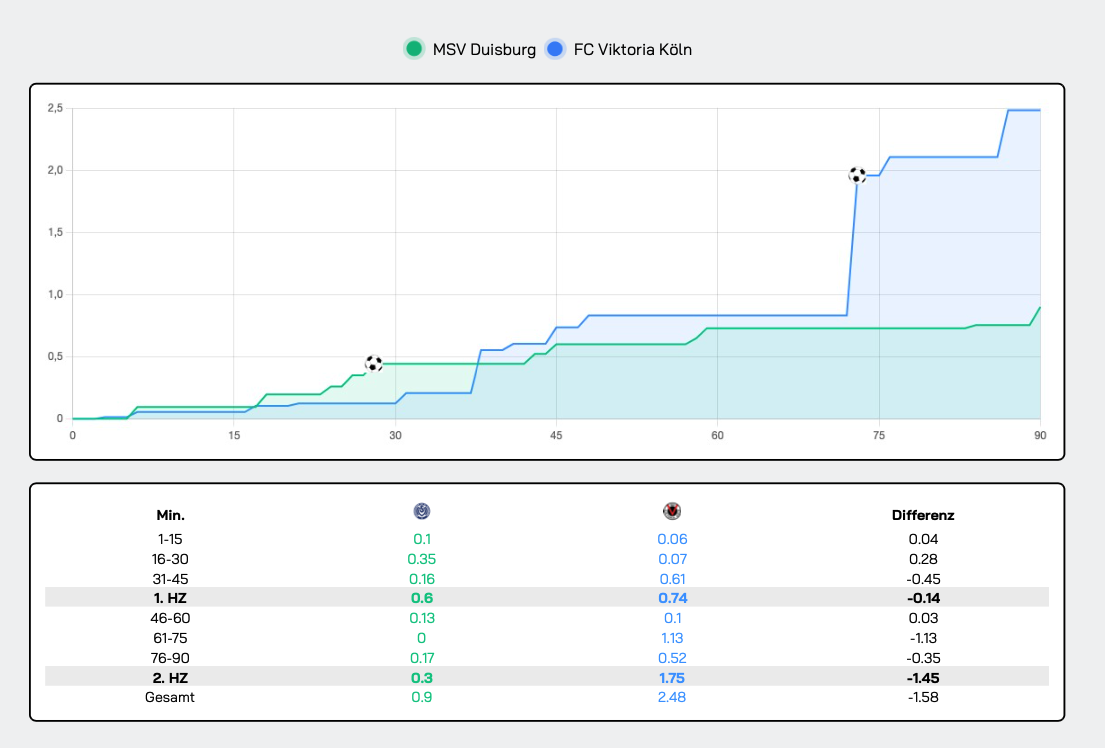The image size is (1105, 748).
Task: Click the MSV Duisburg crest in the table header
Action: pyautogui.click(x=421, y=511)
